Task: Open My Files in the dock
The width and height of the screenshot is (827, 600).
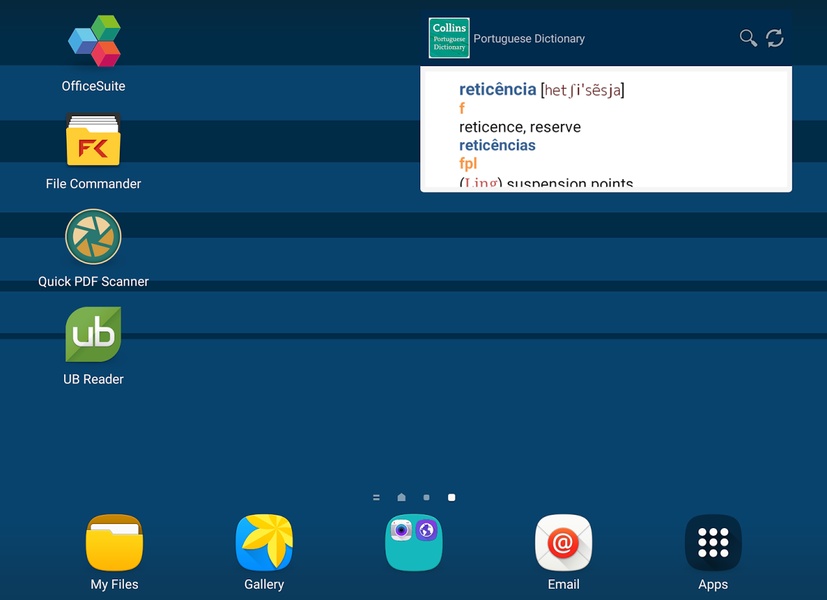Action: pos(114,543)
